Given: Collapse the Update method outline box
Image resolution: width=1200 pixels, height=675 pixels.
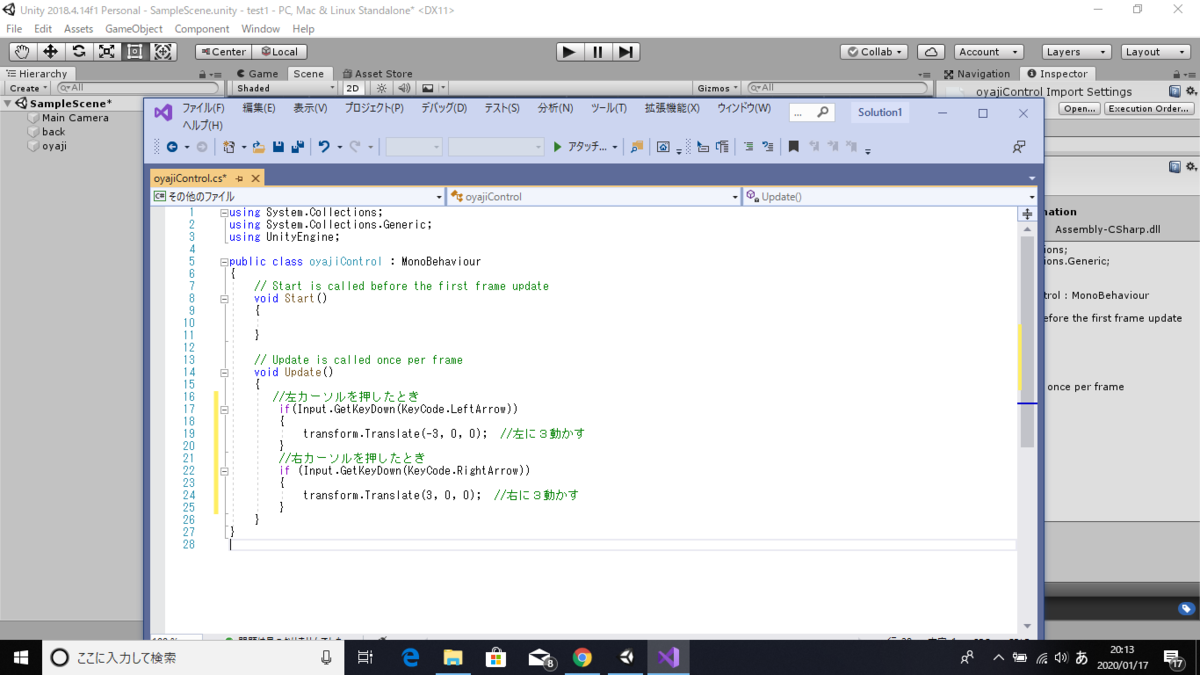Looking at the screenshot, I should [x=224, y=372].
